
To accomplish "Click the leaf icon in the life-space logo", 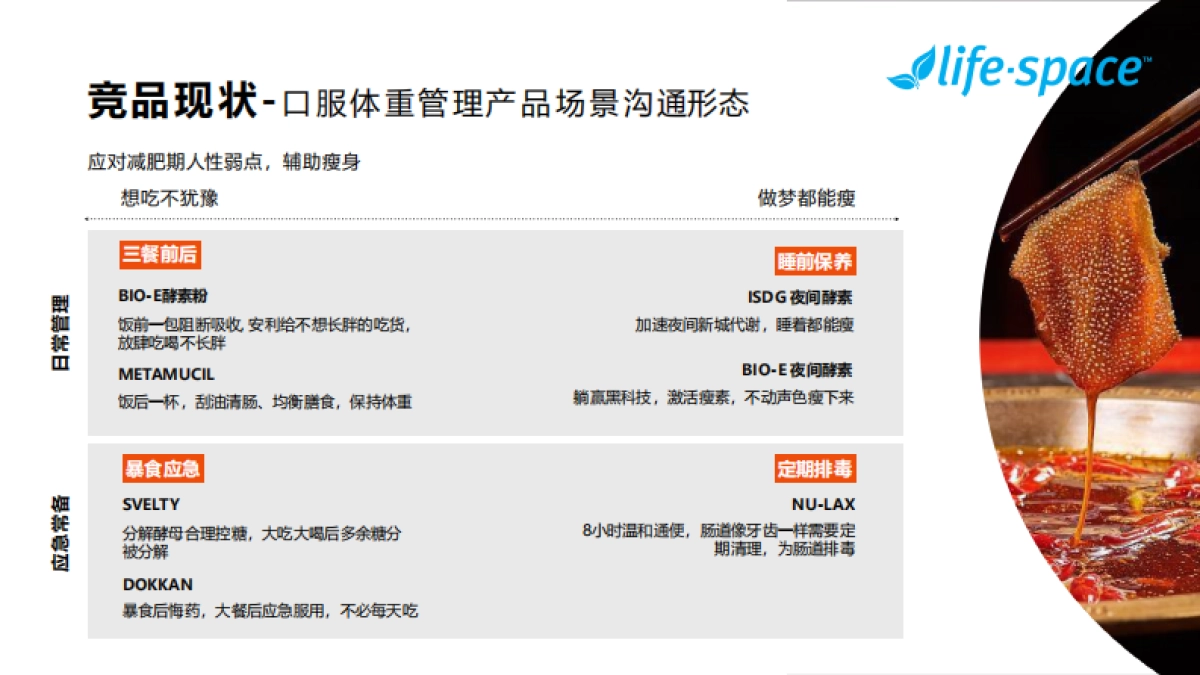I will click(911, 72).
